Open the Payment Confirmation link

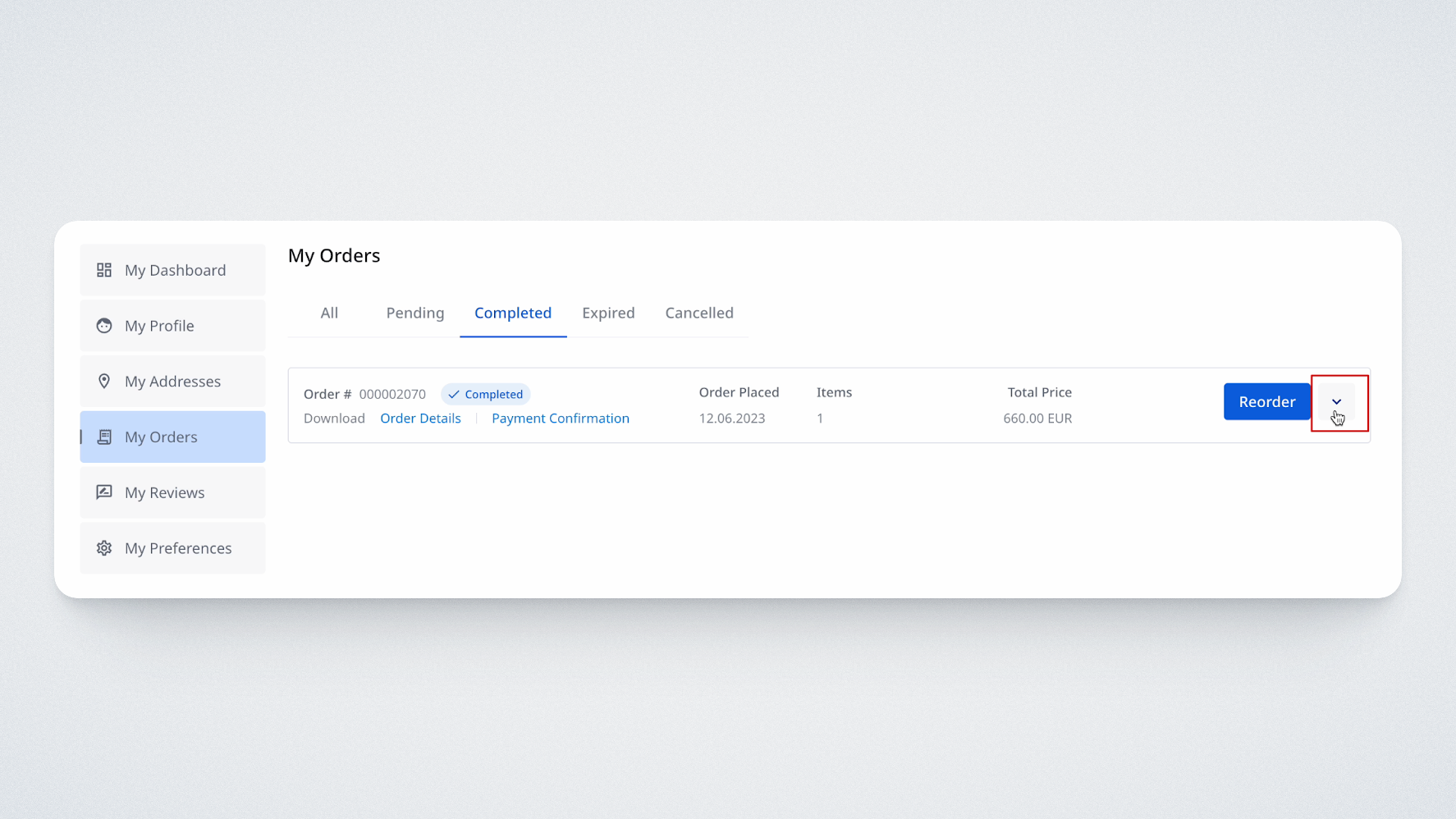tap(561, 419)
